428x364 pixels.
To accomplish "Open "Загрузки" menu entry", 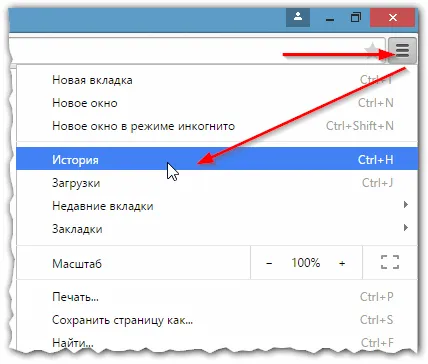I will (217, 183).
